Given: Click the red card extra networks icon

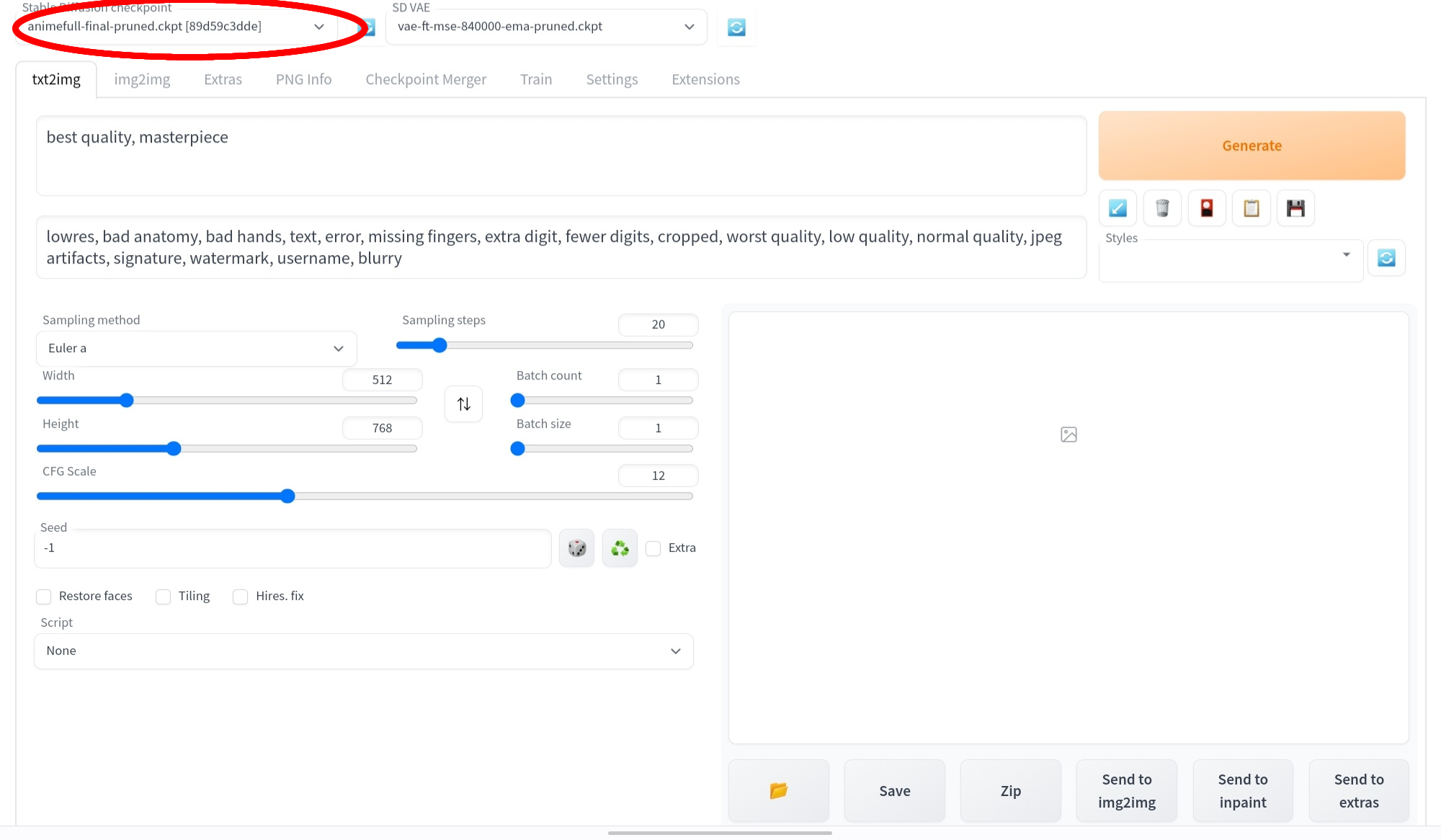Looking at the screenshot, I should [1207, 208].
